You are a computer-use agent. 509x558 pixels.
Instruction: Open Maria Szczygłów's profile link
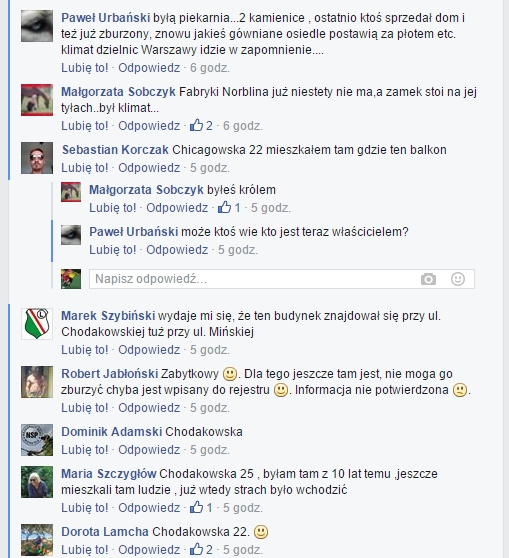point(109,474)
